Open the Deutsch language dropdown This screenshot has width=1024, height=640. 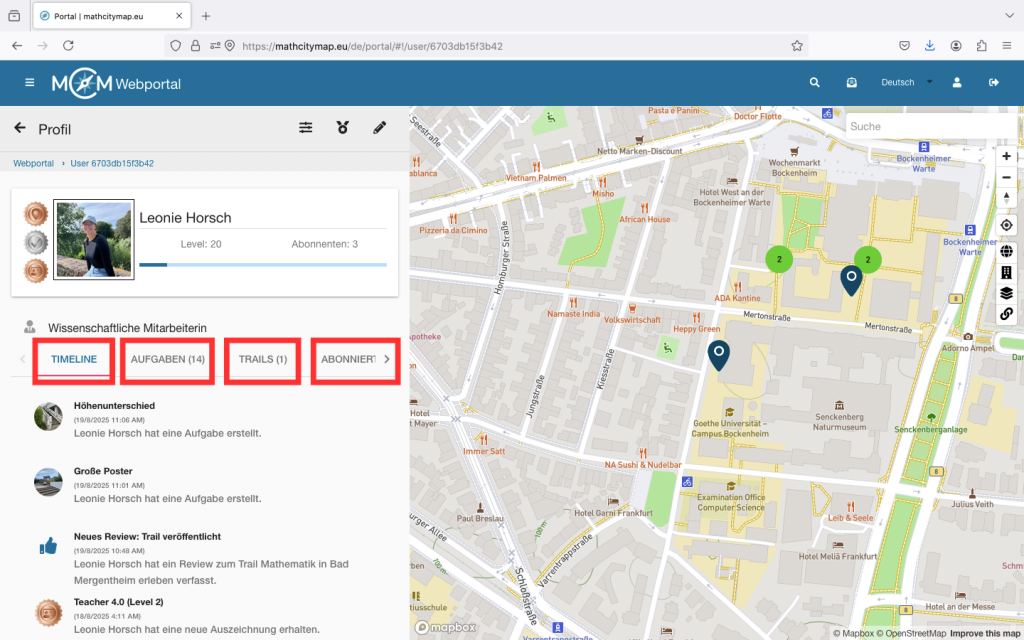click(x=905, y=83)
